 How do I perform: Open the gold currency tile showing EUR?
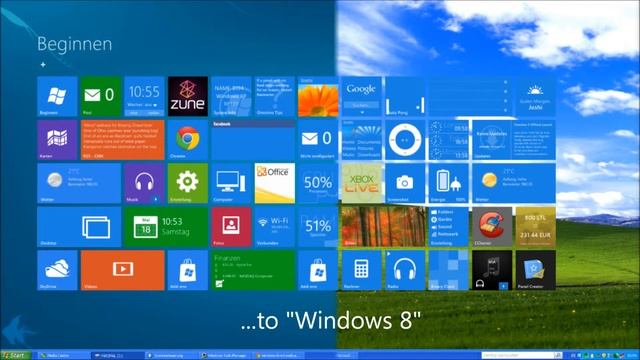(x=536, y=227)
